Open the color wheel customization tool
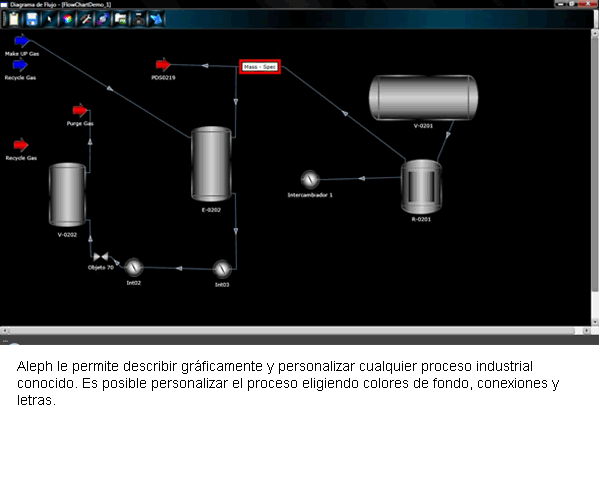Screen dimensions: 600x495 (67, 18)
